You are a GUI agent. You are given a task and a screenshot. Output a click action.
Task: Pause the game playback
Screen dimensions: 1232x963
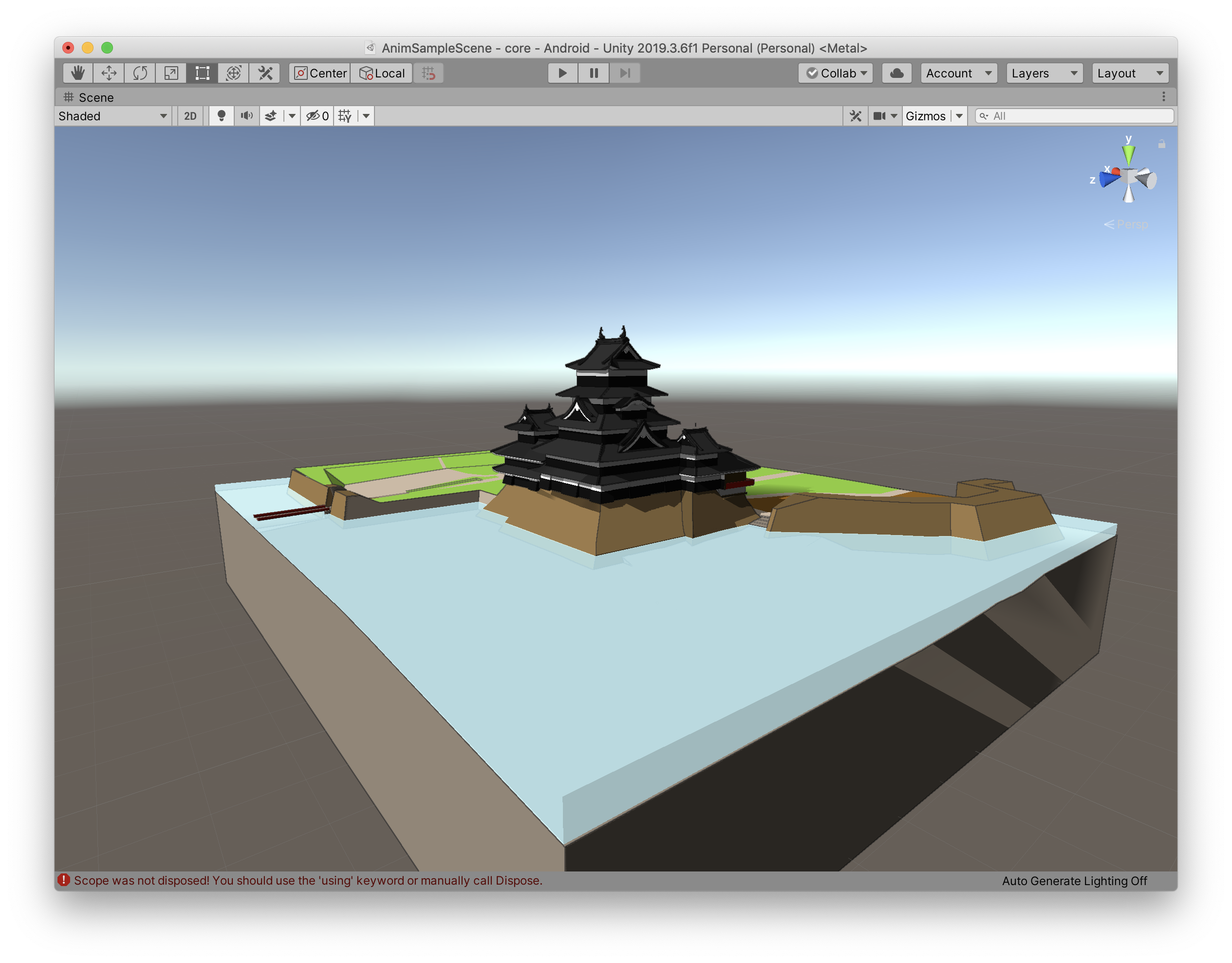(594, 74)
